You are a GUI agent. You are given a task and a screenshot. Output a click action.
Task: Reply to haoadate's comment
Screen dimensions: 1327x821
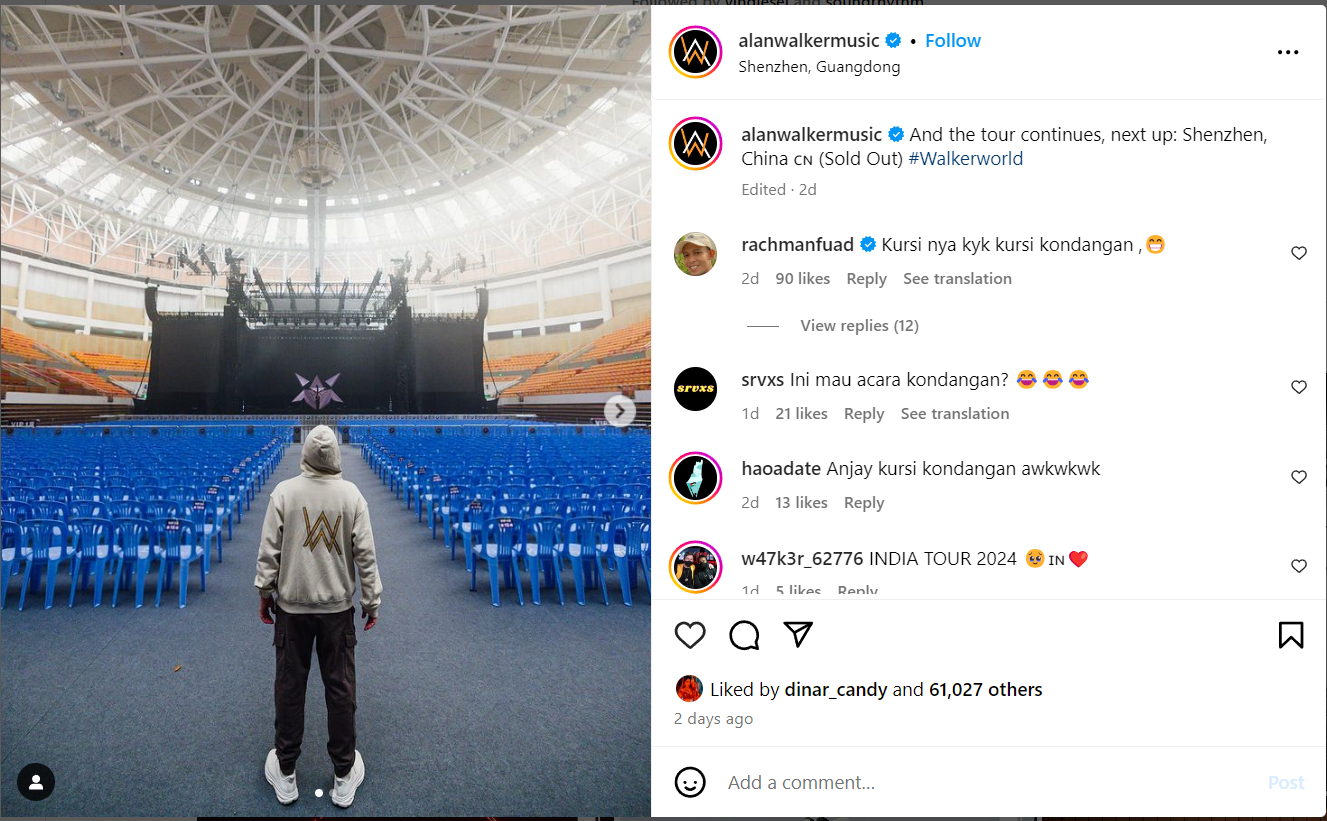864,503
